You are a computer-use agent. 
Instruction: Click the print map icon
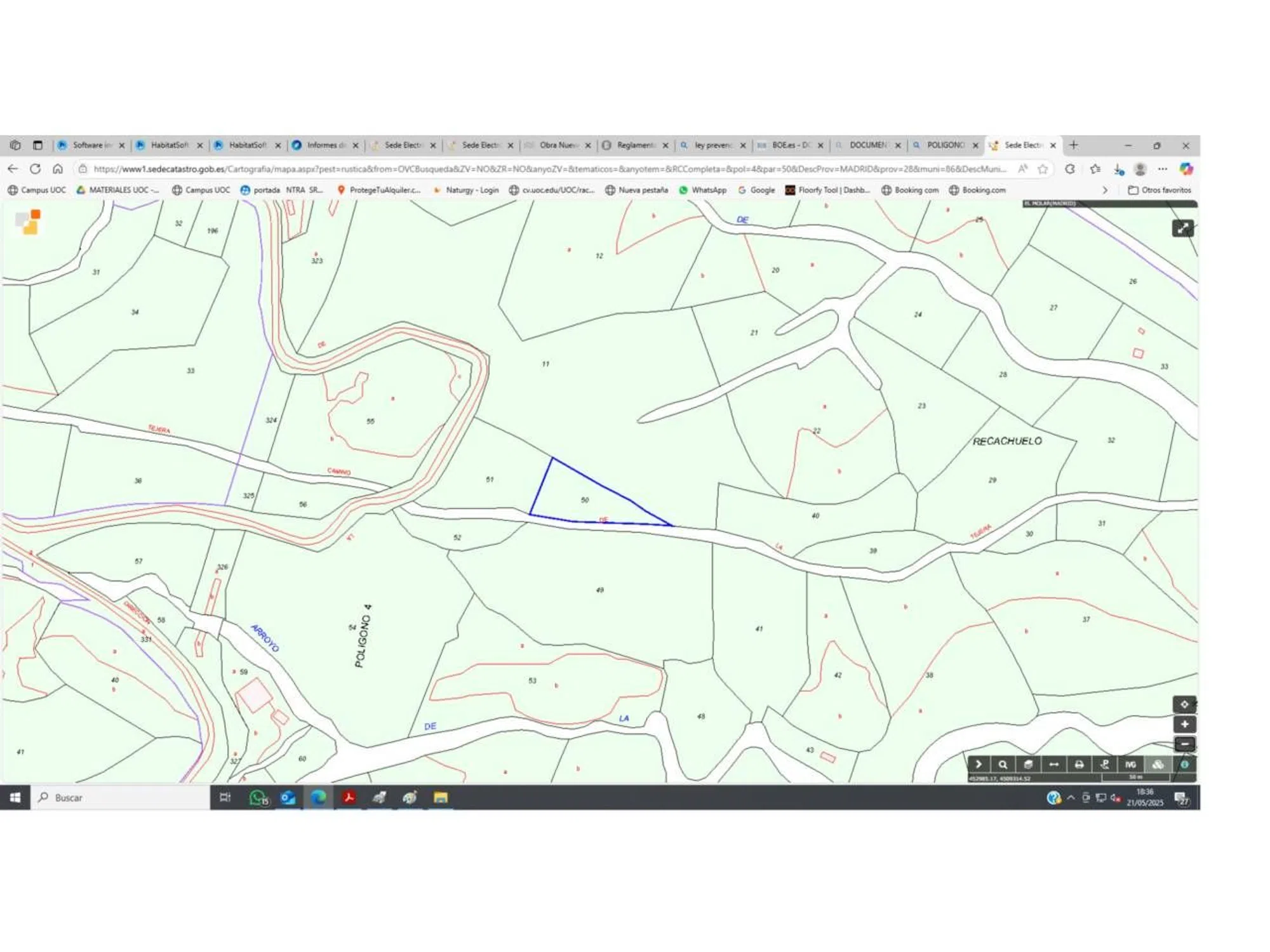coord(1079,765)
